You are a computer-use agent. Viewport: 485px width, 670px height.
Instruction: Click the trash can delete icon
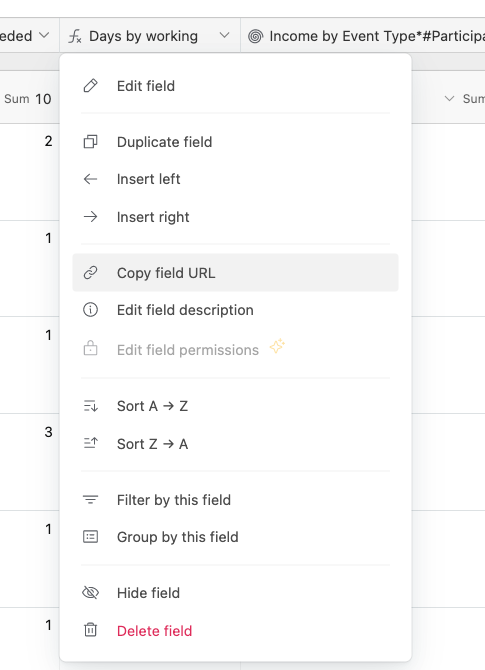pyautogui.click(x=90, y=630)
